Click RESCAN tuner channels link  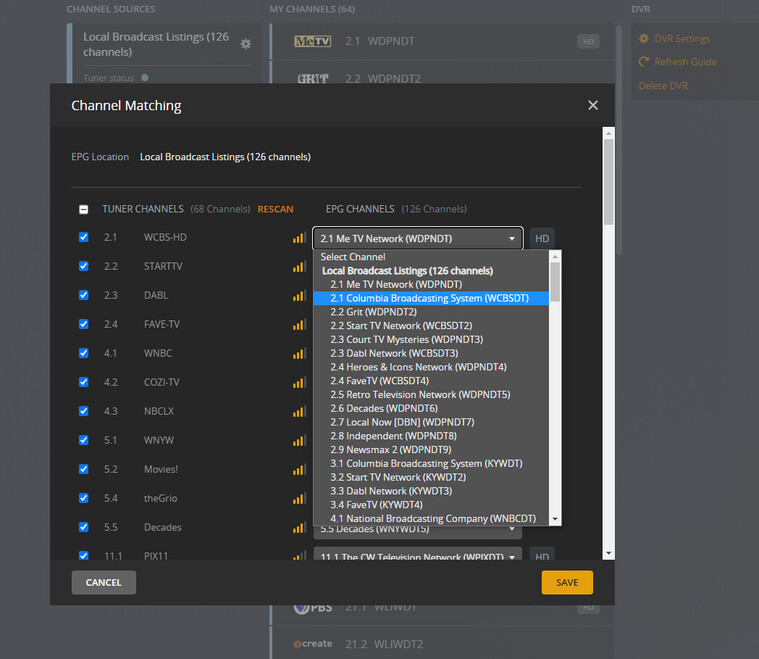pos(275,209)
